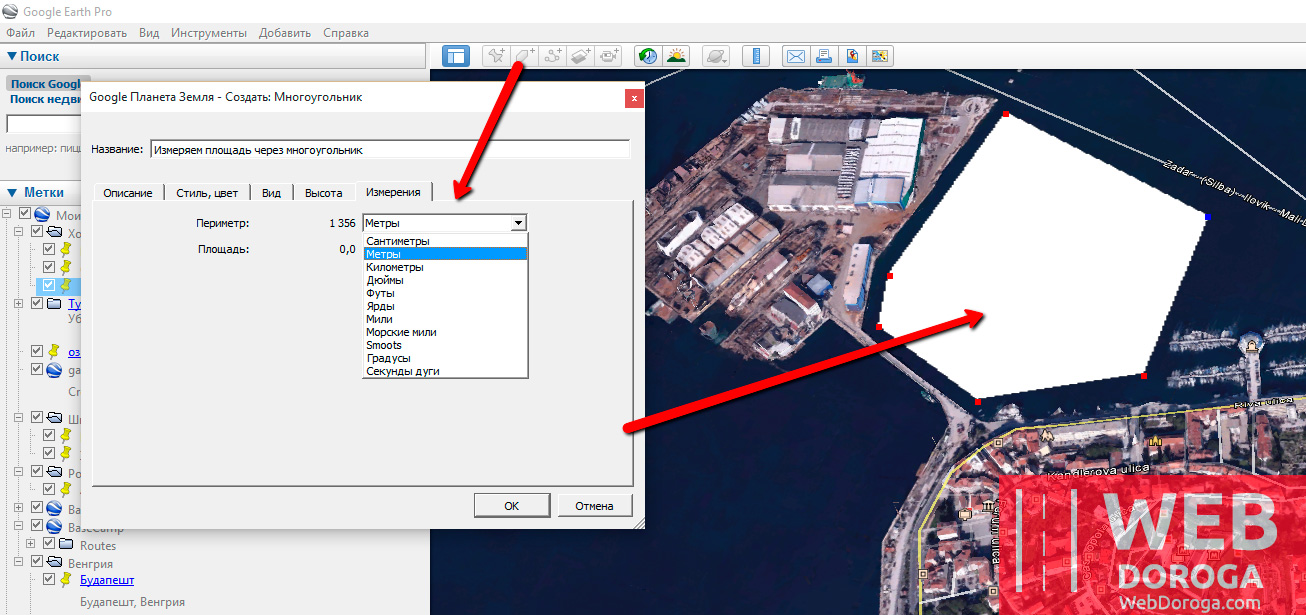Show historical imagery with clock icon
The width and height of the screenshot is (1306, 615).
click(648, 57)
